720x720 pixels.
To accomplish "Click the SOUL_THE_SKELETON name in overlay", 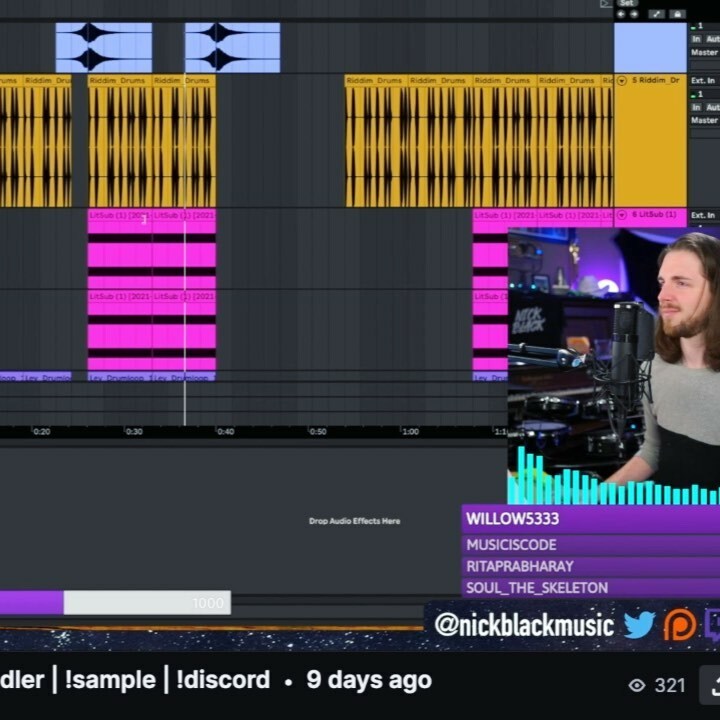I will click(537, 588).
